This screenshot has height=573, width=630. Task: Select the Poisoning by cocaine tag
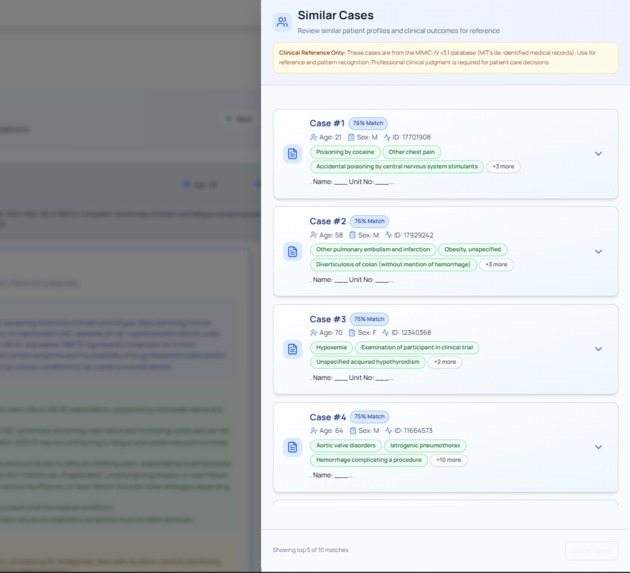[345, 152]
